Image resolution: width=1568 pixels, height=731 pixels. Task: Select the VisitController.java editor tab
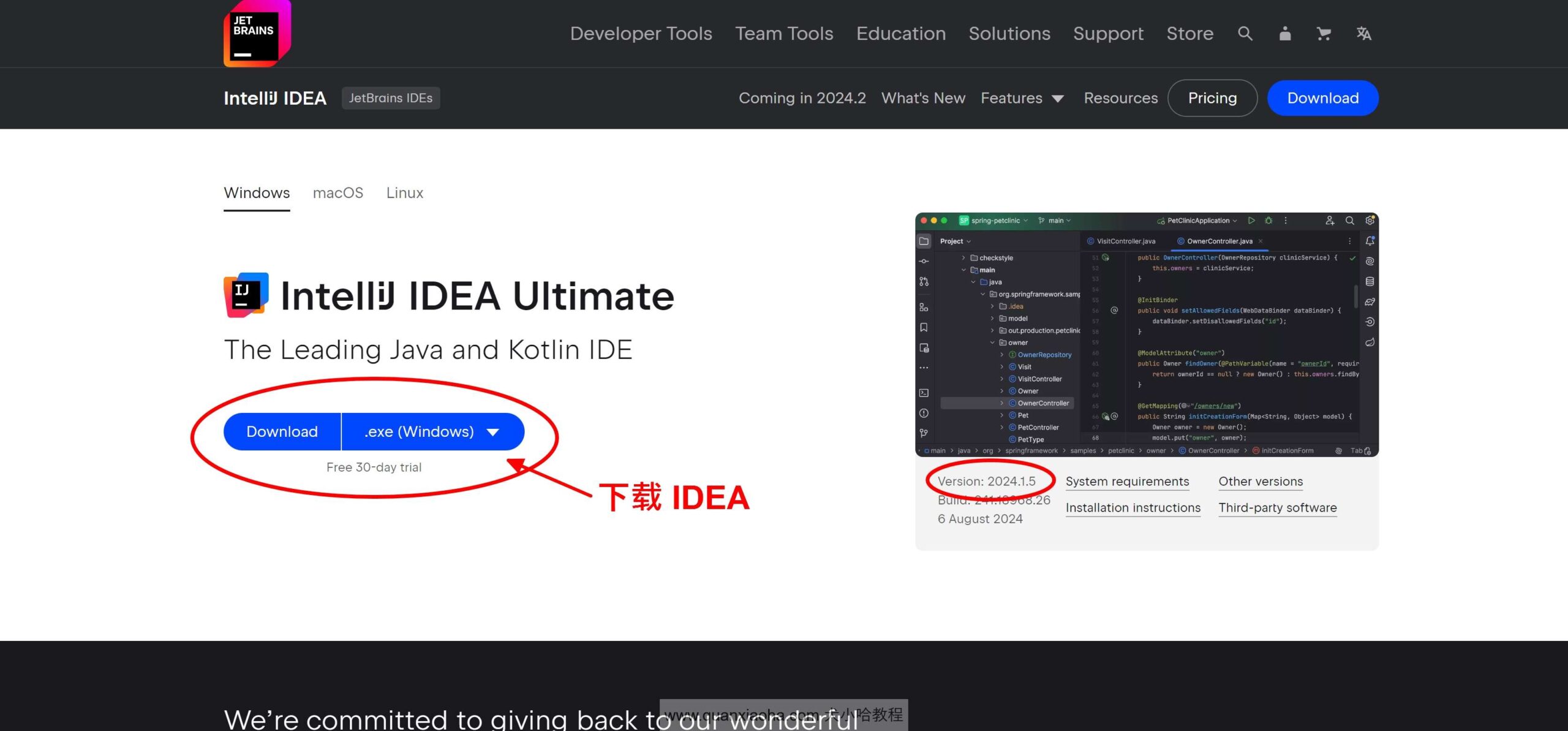point(1121,241)
